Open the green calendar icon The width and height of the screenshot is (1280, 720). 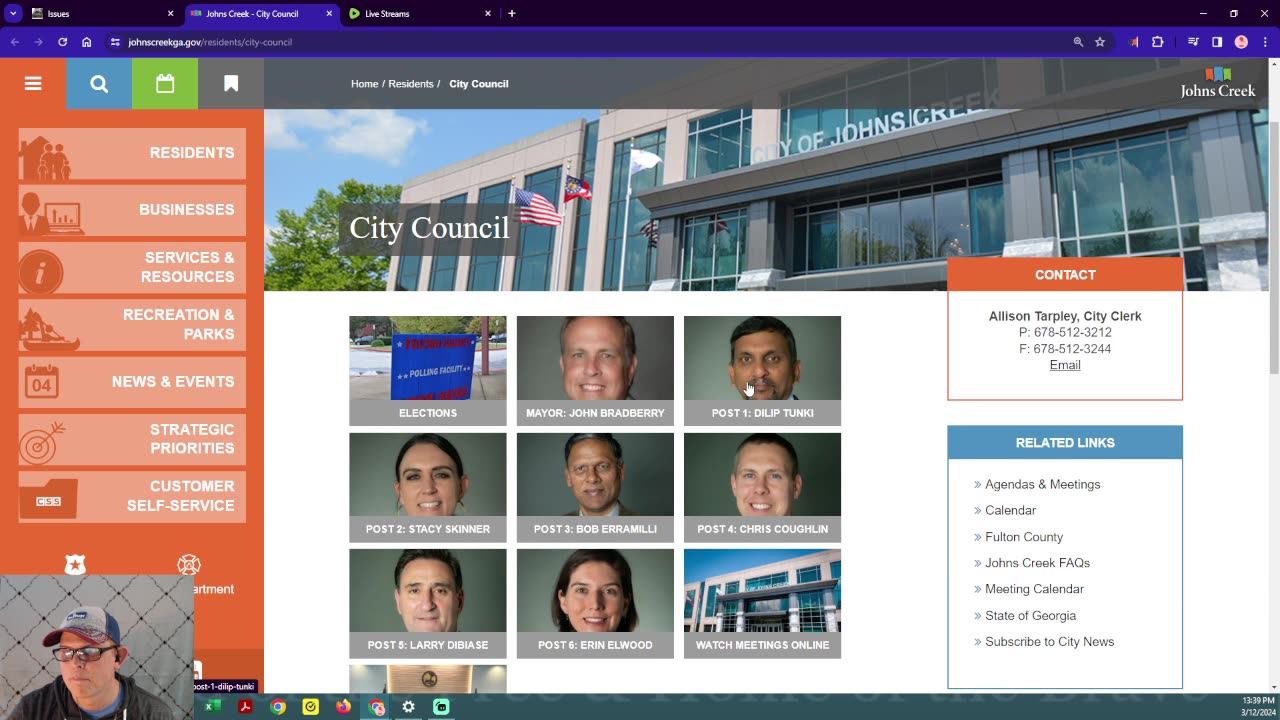165,84
